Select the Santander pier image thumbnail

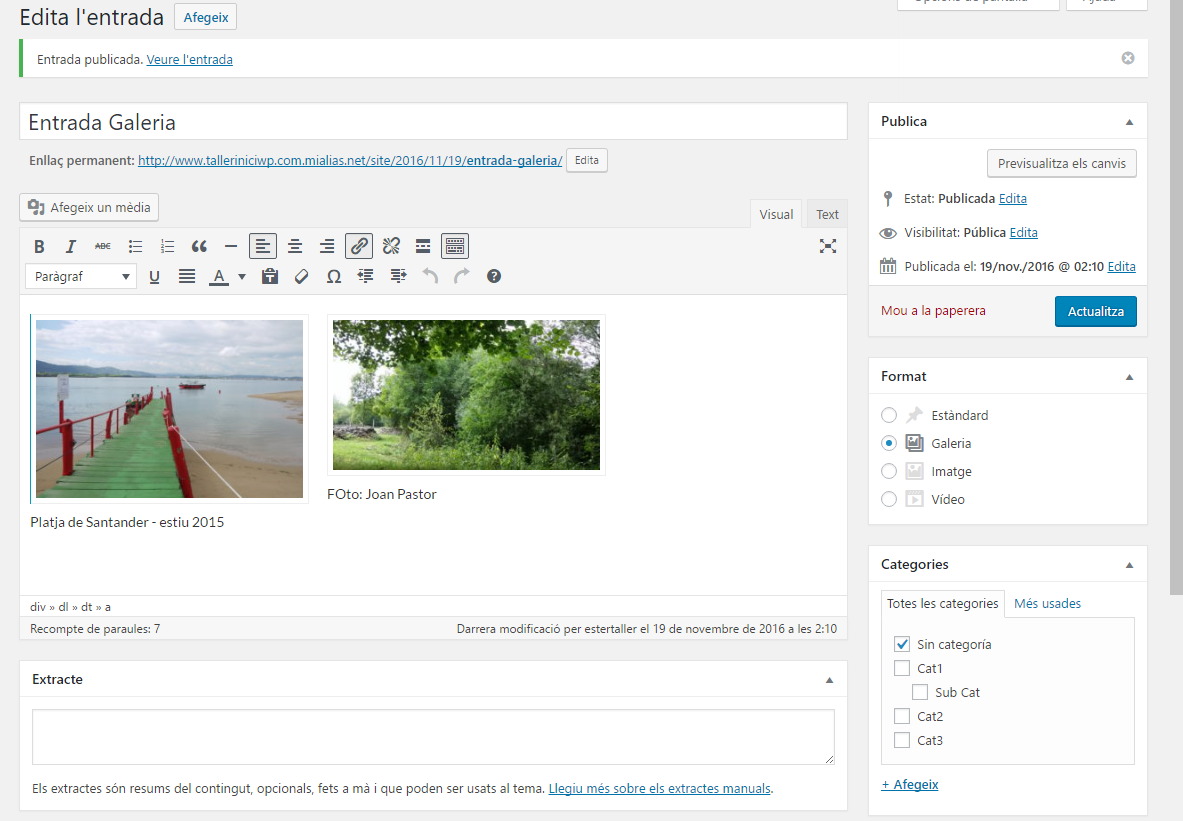click(170, 409)
